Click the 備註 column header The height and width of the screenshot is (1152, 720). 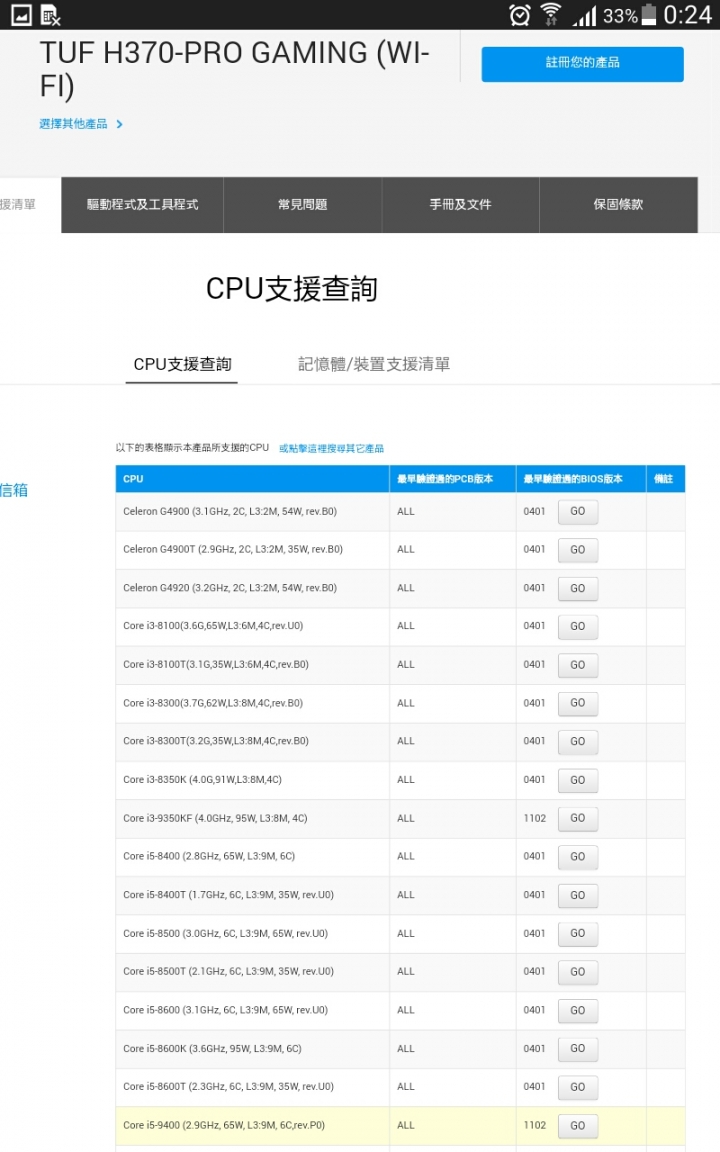click(x=666, y=479)
